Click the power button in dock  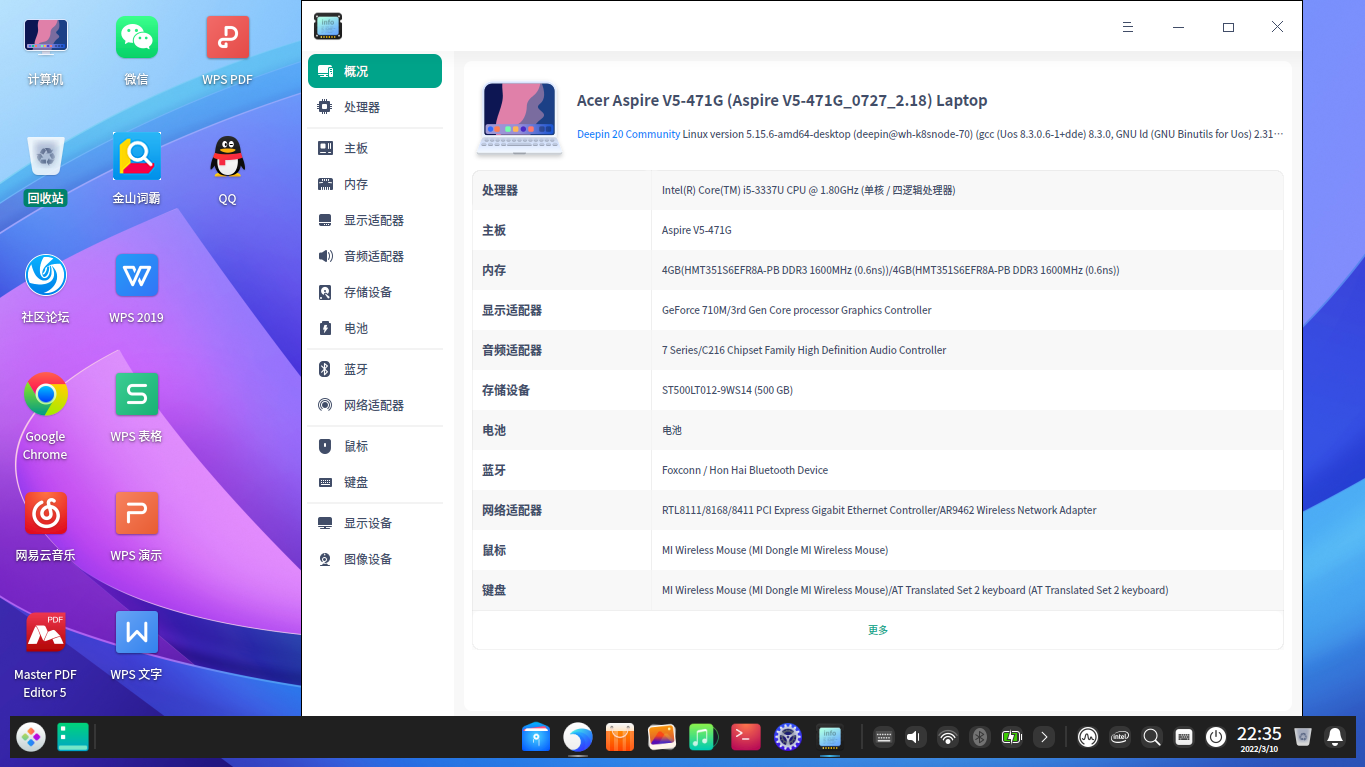point(1216,737)
